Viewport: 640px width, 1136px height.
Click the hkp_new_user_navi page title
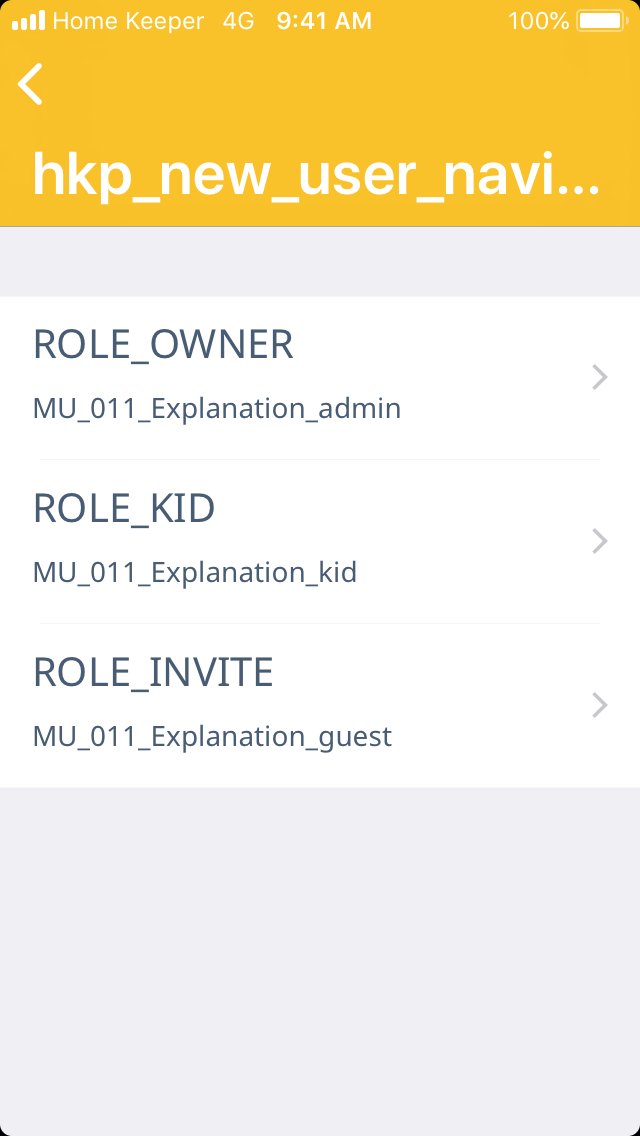316,174
